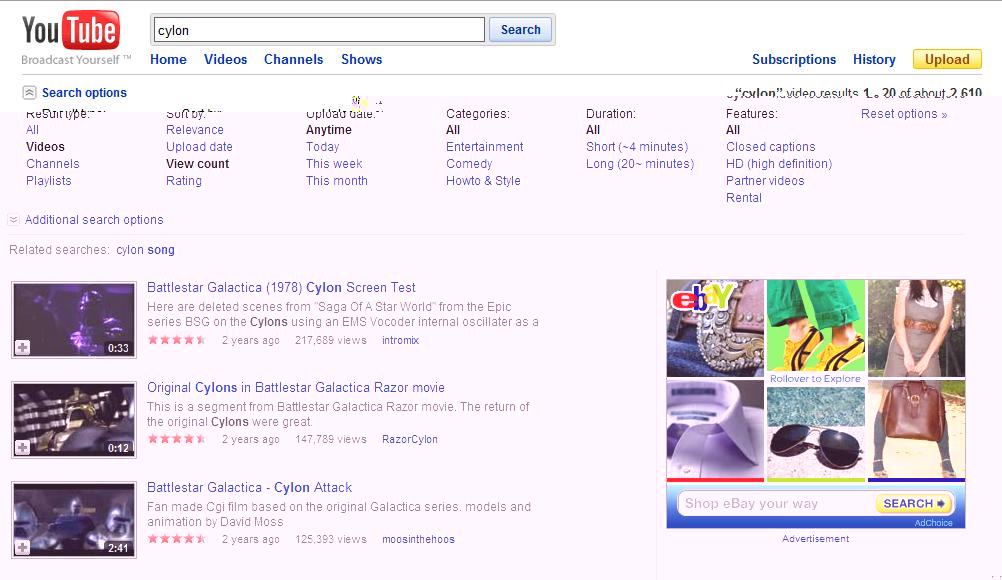Visit uploader moosinthehoos channel
Viewport: 1002px width, 580px height.
419,539
